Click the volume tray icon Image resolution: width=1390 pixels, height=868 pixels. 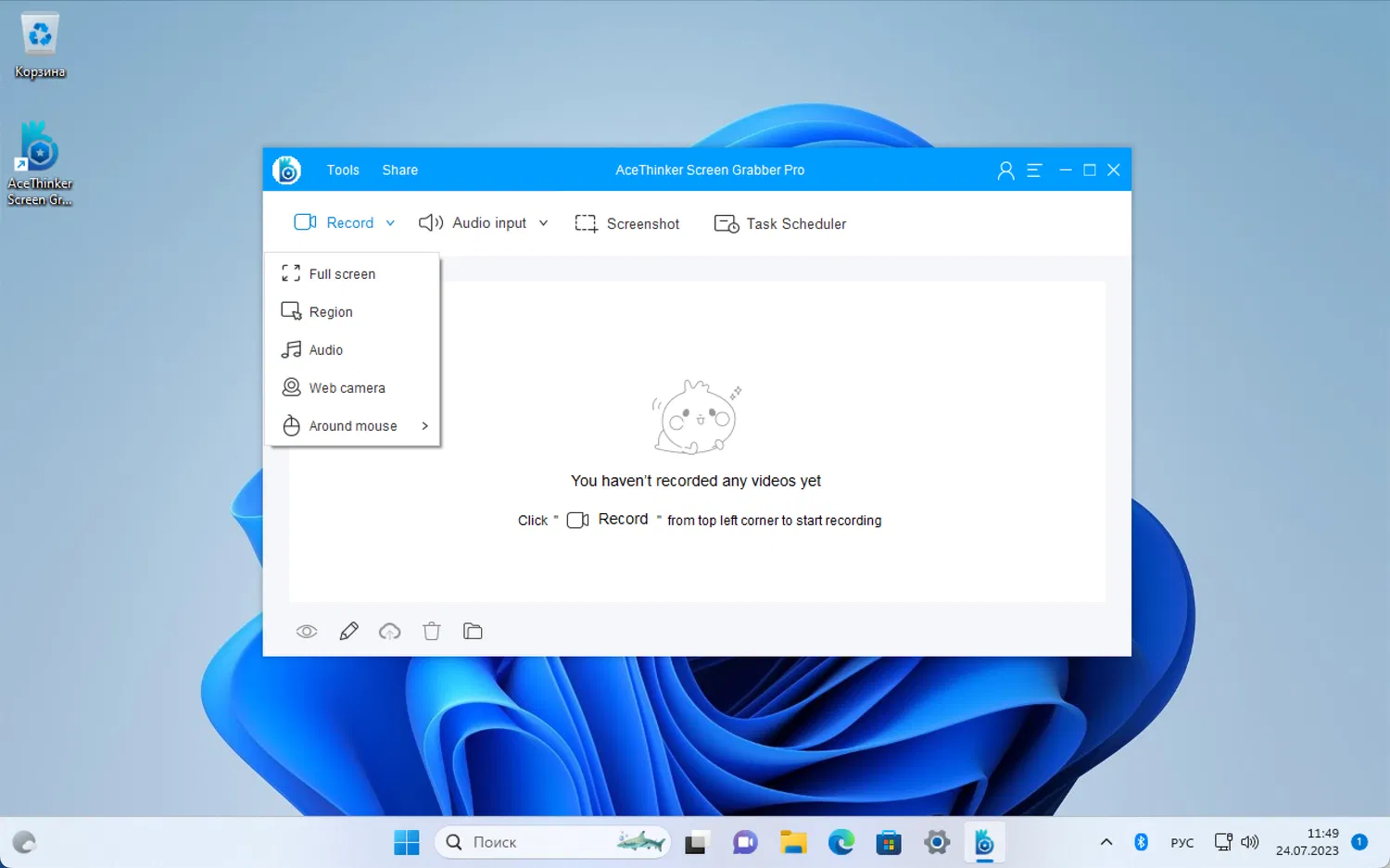(1250, 842)
